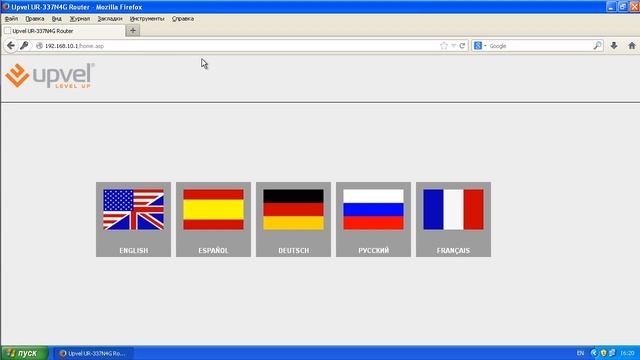The width and height of the screenshot is (640, 360).
Task: Choose the Español language flag
Action: click(x=213, y=219)
